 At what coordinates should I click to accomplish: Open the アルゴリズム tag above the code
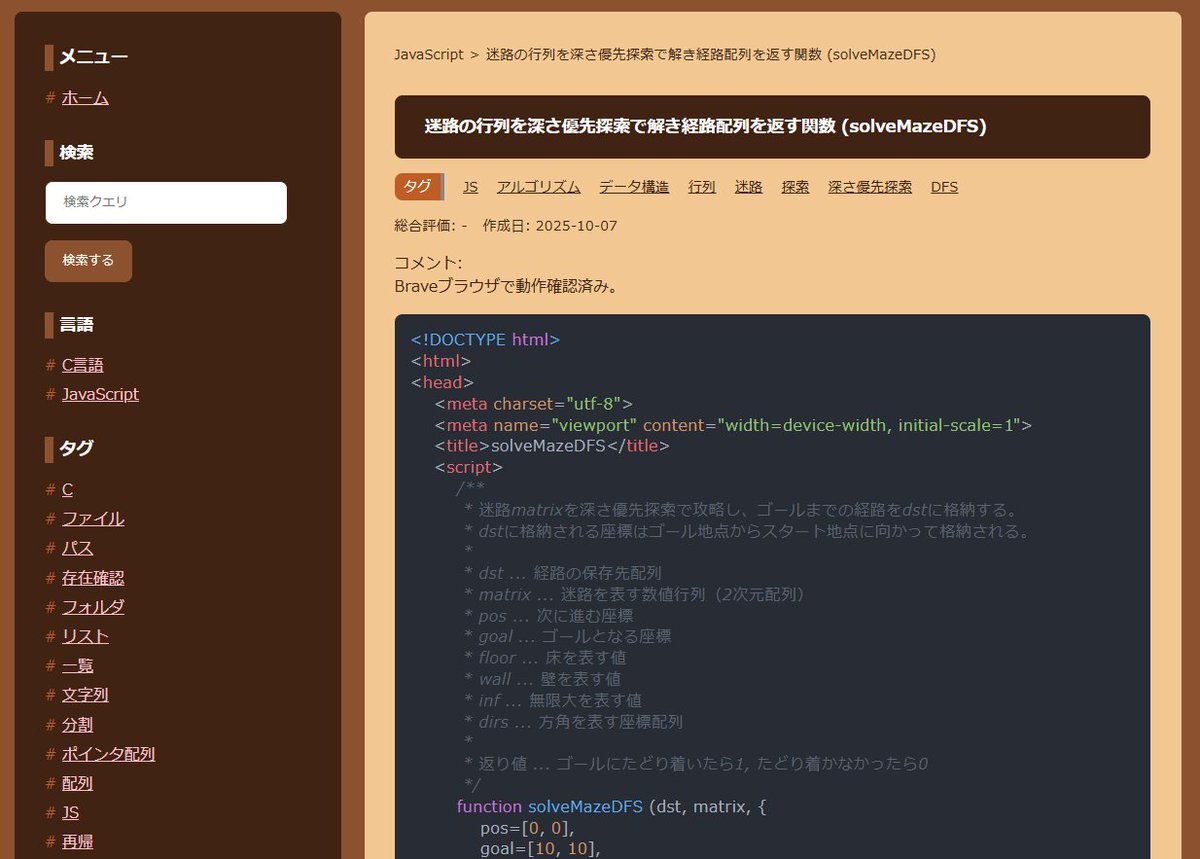pos(538,187)
